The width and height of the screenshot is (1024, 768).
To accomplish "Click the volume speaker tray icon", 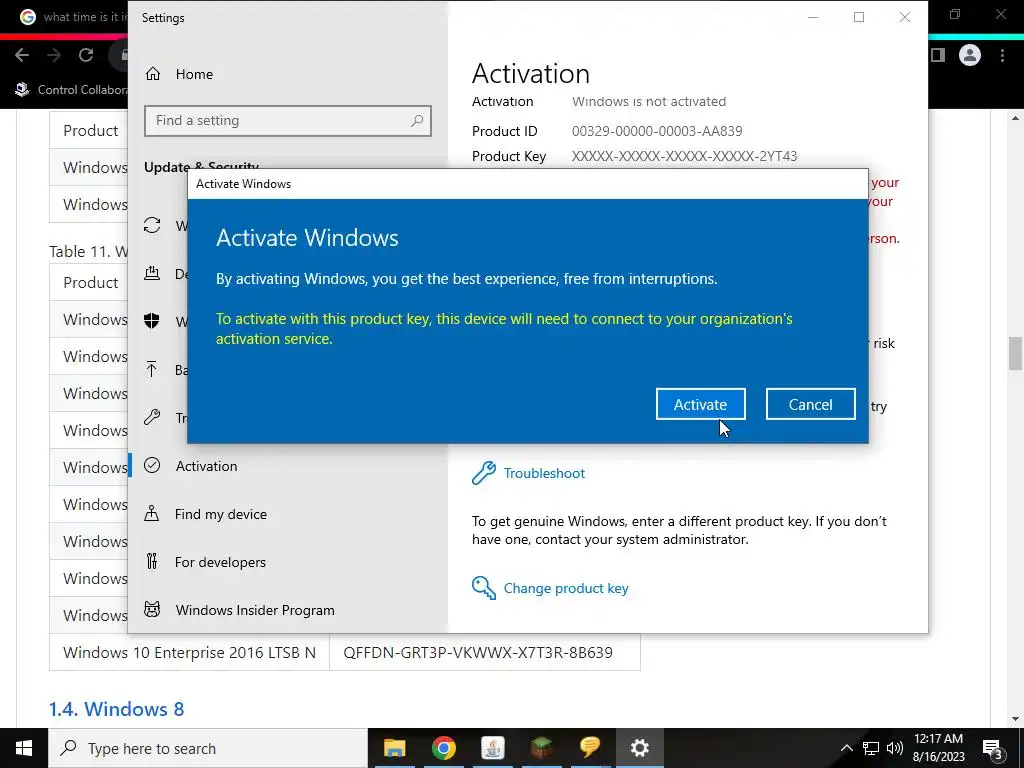I will click(895, 748).
